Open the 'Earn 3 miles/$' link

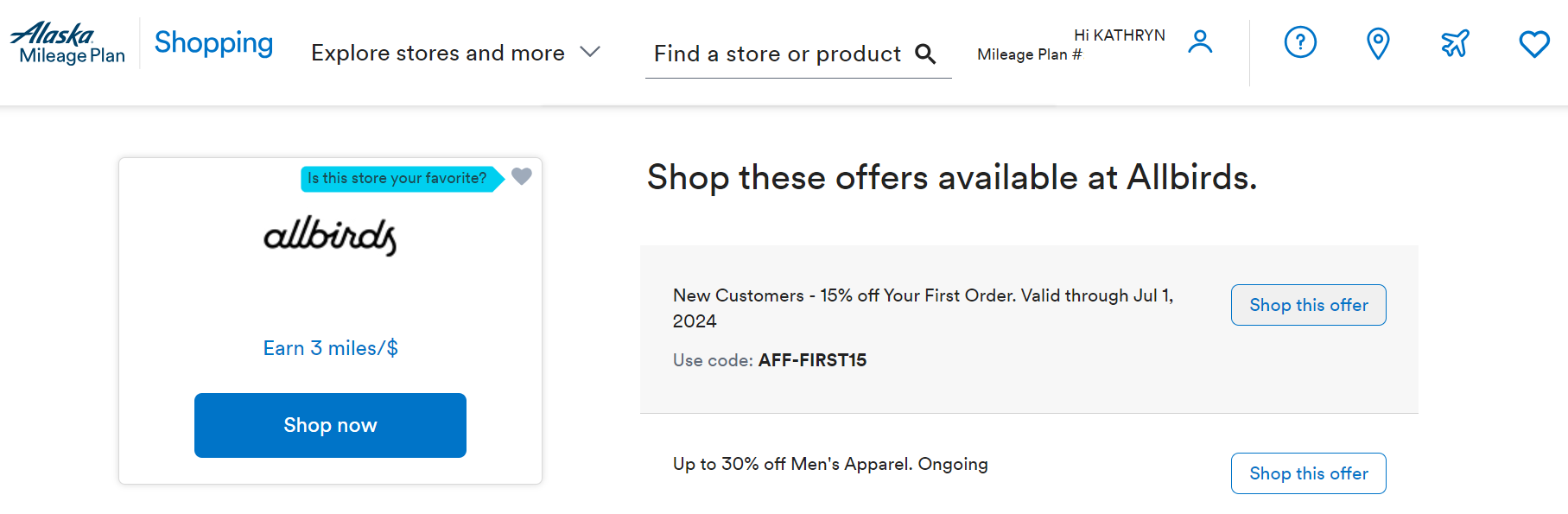(329, 347)
